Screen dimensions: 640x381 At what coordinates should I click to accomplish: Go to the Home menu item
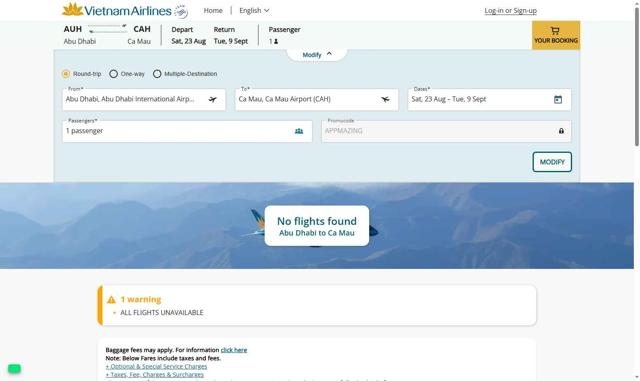[213, 11]
